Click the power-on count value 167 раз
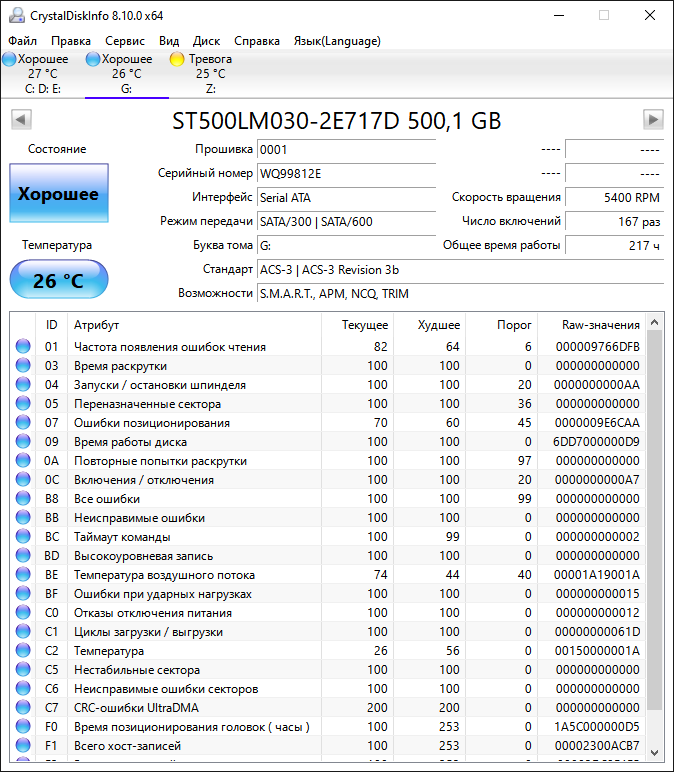The height and width of the screenshot is (772, 674). click(x=614, y=222)
